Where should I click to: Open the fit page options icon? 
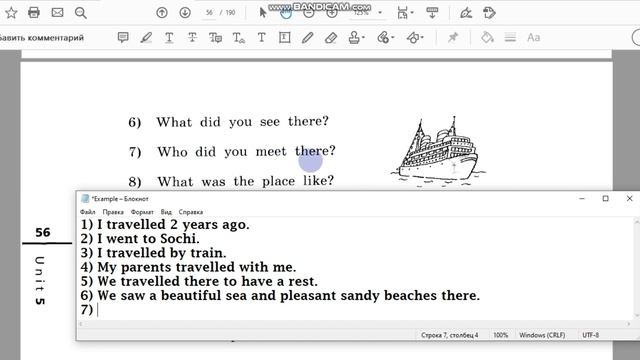(405, 13)
